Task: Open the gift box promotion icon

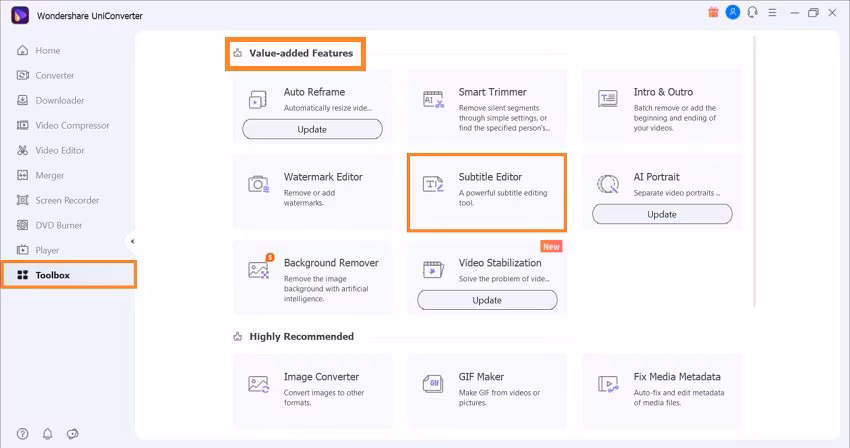Action: point(712,12)
